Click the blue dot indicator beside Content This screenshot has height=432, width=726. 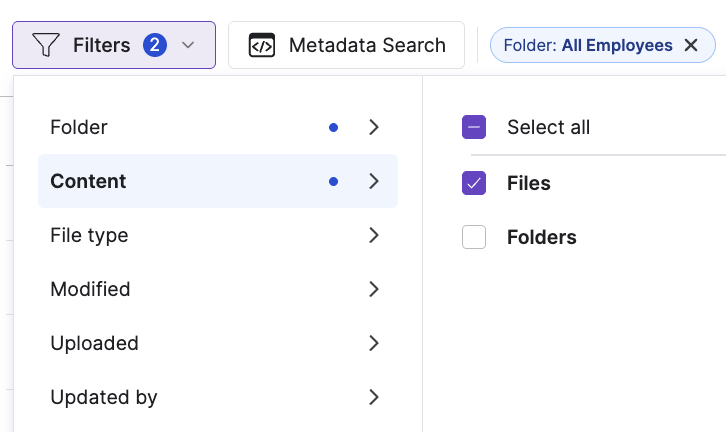pyautogui.click(x=334, y=181)
